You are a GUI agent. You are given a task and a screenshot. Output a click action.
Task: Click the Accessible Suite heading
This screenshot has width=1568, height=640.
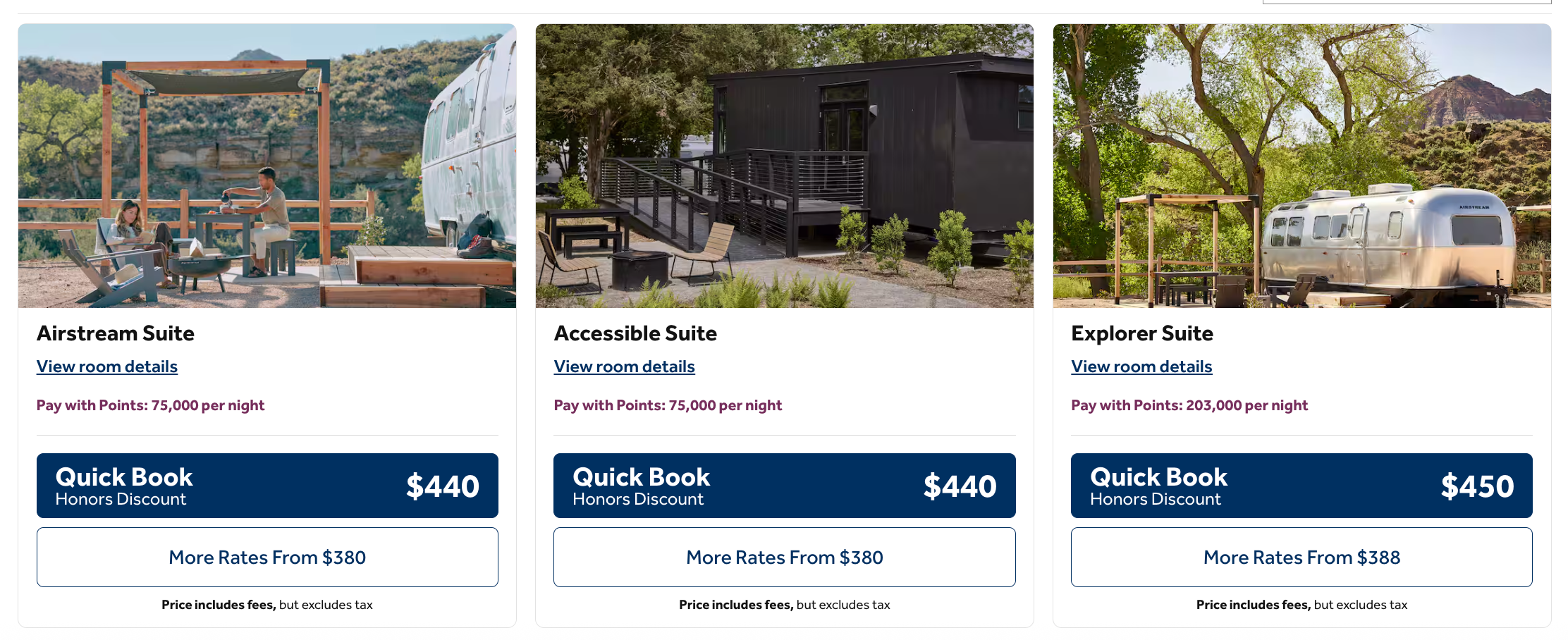click(x=635, y=333)
